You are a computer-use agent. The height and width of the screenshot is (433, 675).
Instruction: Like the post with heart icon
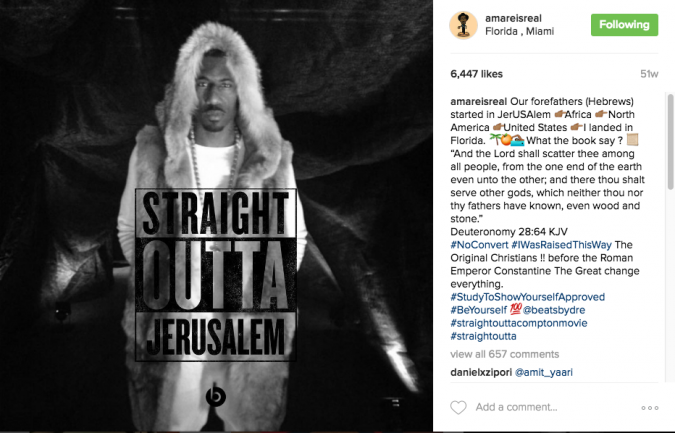[x=458, y=407]
